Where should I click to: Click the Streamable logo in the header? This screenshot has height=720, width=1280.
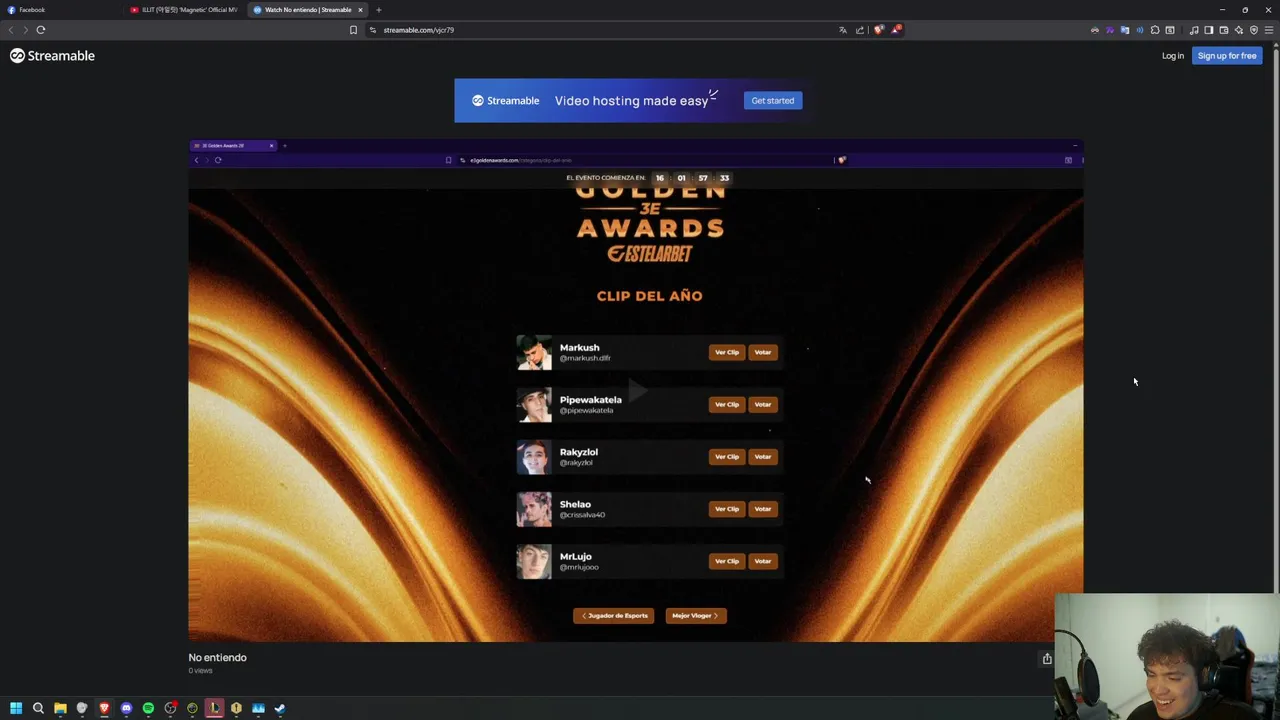click(x=52, y=56)
